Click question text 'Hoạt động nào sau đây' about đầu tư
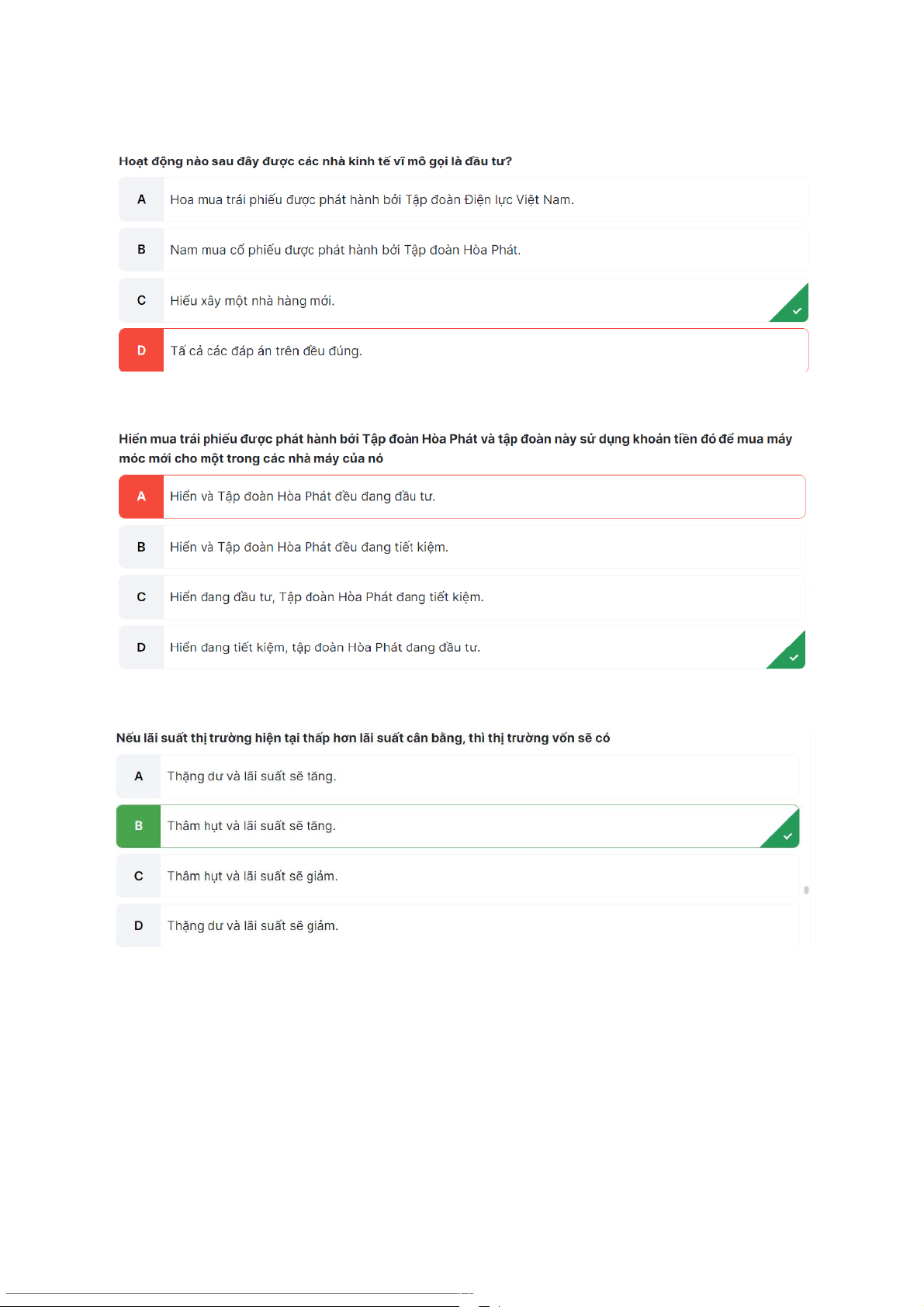924x1307 pixels. pos(315,161)
